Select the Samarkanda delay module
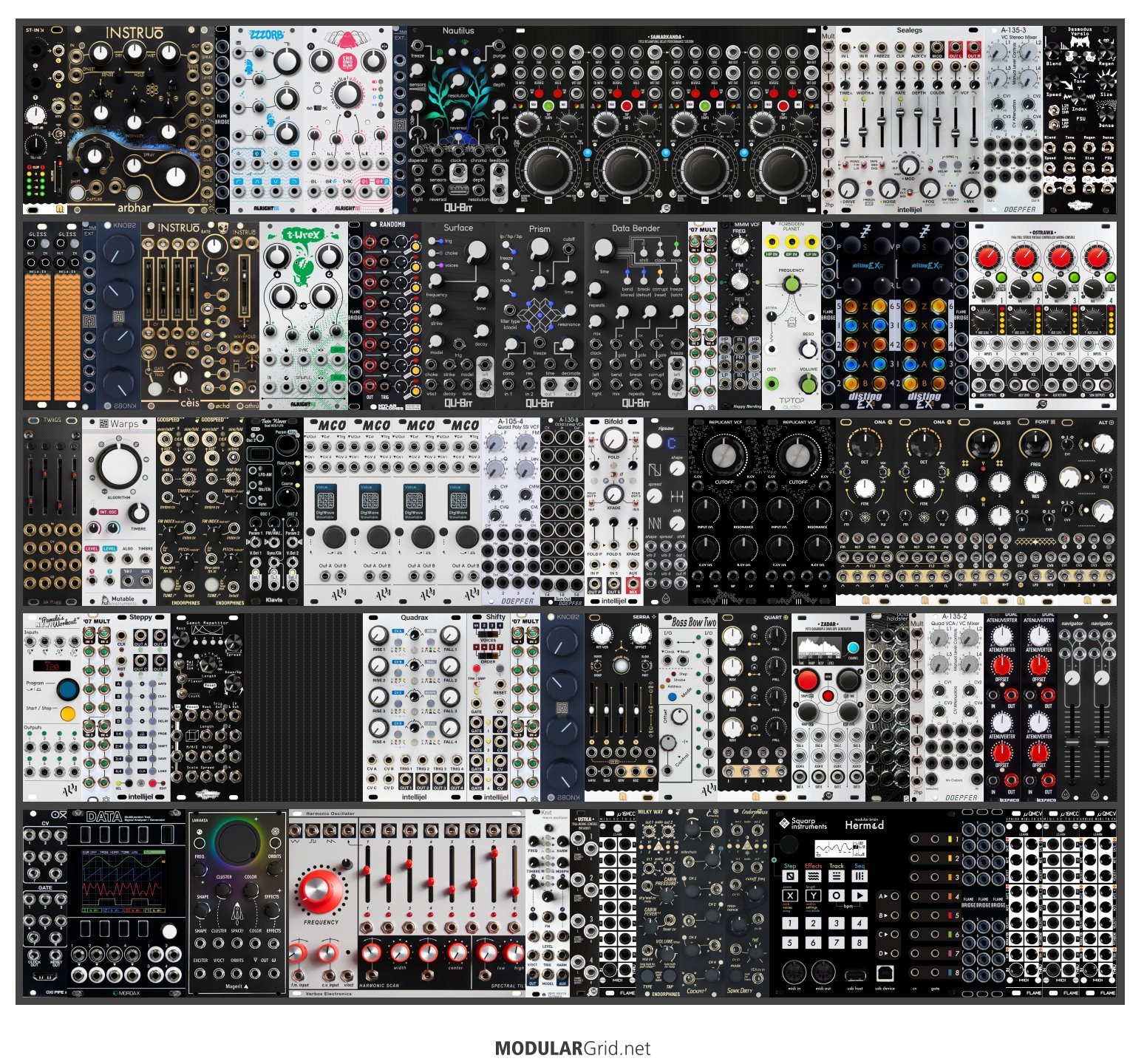The image size is (1147, 1064). (x=666, y=120)
